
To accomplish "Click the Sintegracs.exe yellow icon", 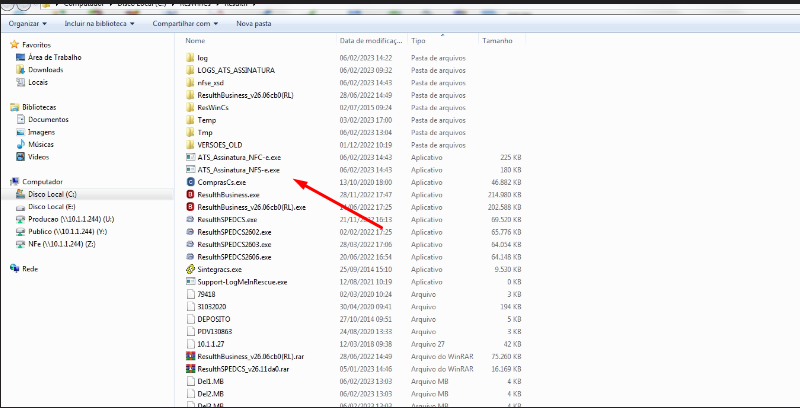I will pos(190,269).
